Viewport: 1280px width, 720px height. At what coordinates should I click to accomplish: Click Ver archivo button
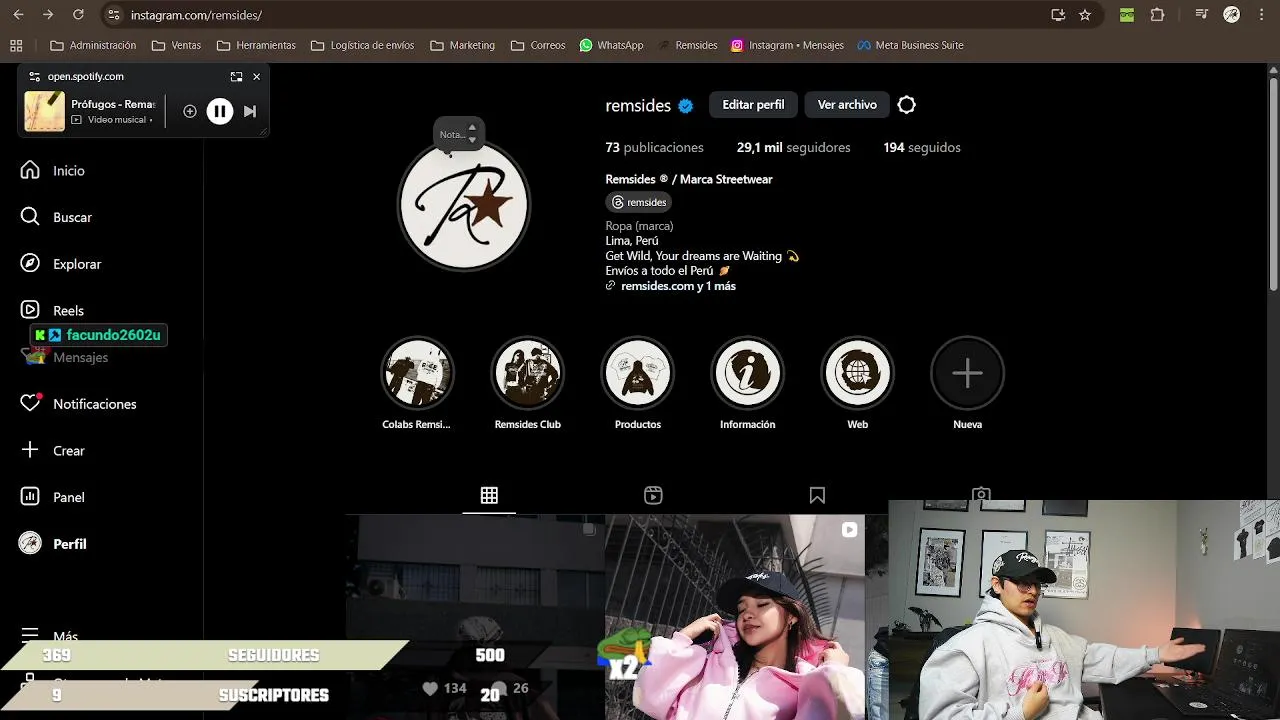point(847,104)
